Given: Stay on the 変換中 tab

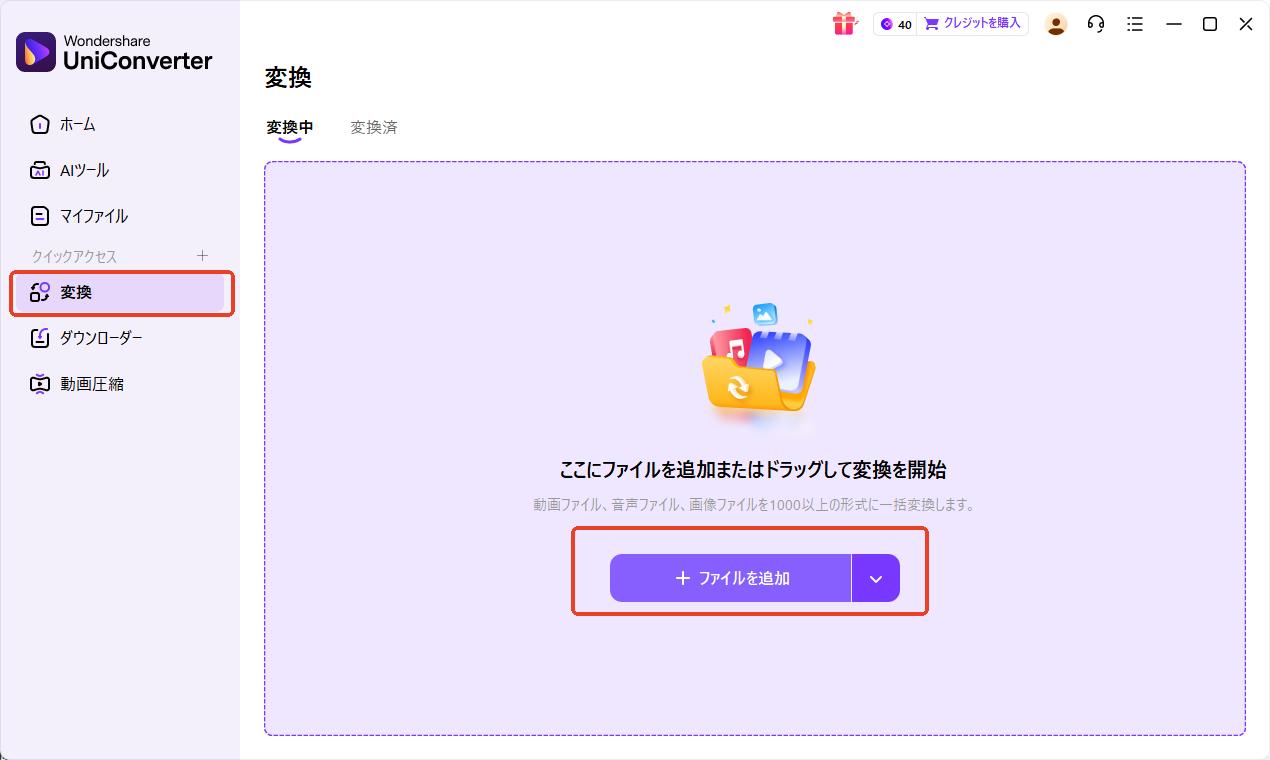Looking at the screenshot, I should pyautogui.click(x=289, y=127).
